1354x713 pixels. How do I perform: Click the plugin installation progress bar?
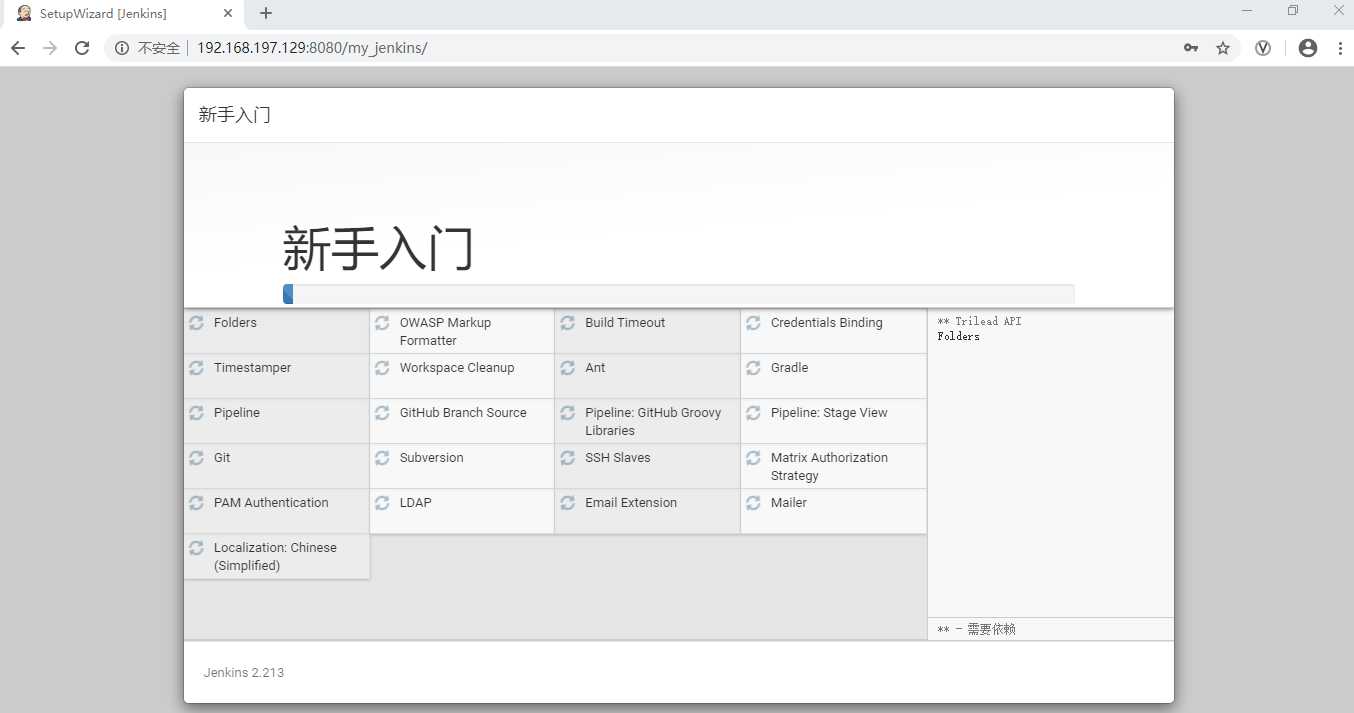(x=679, y=294)
